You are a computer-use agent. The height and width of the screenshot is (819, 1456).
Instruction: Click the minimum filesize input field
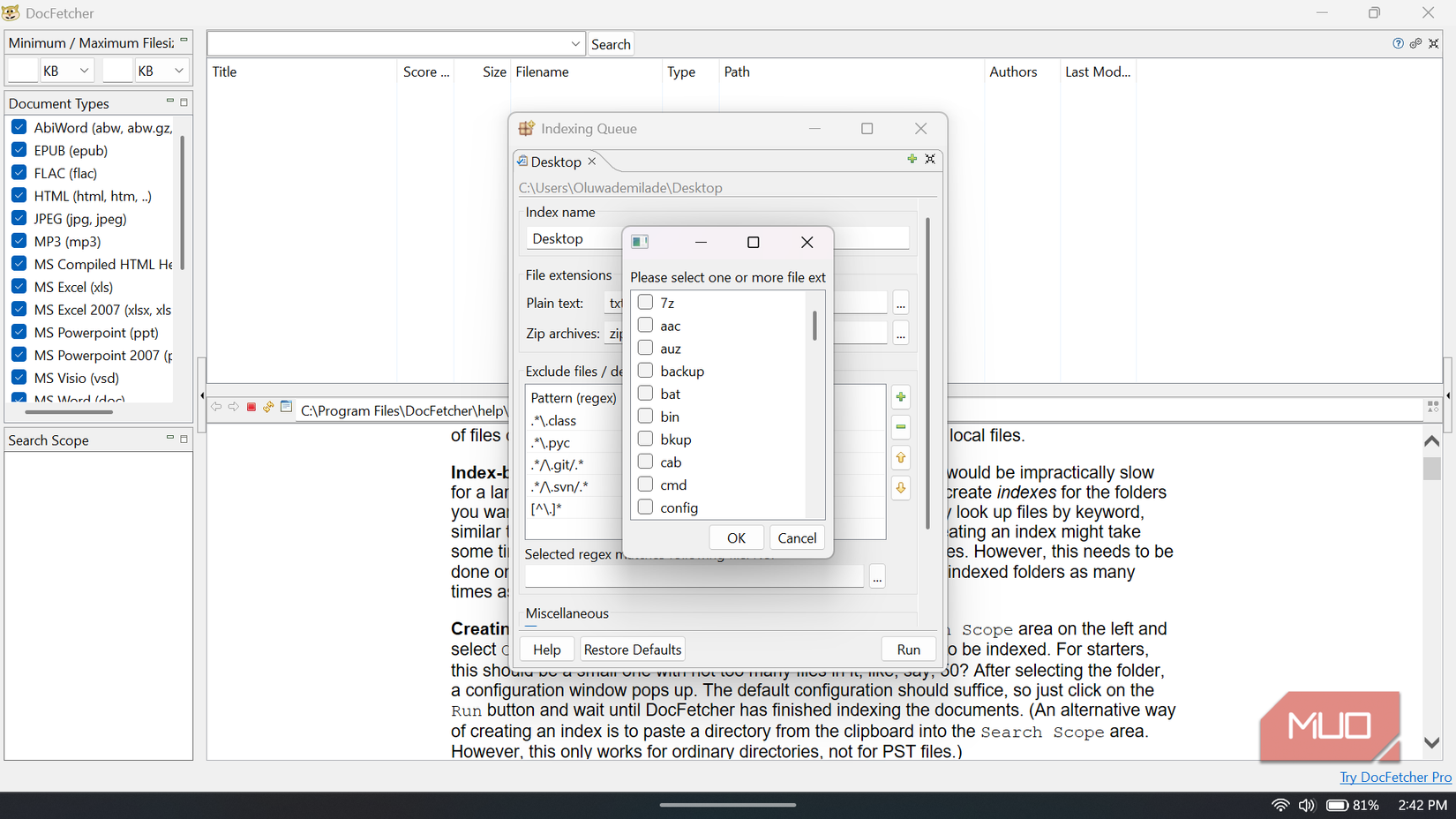[23, 71]
